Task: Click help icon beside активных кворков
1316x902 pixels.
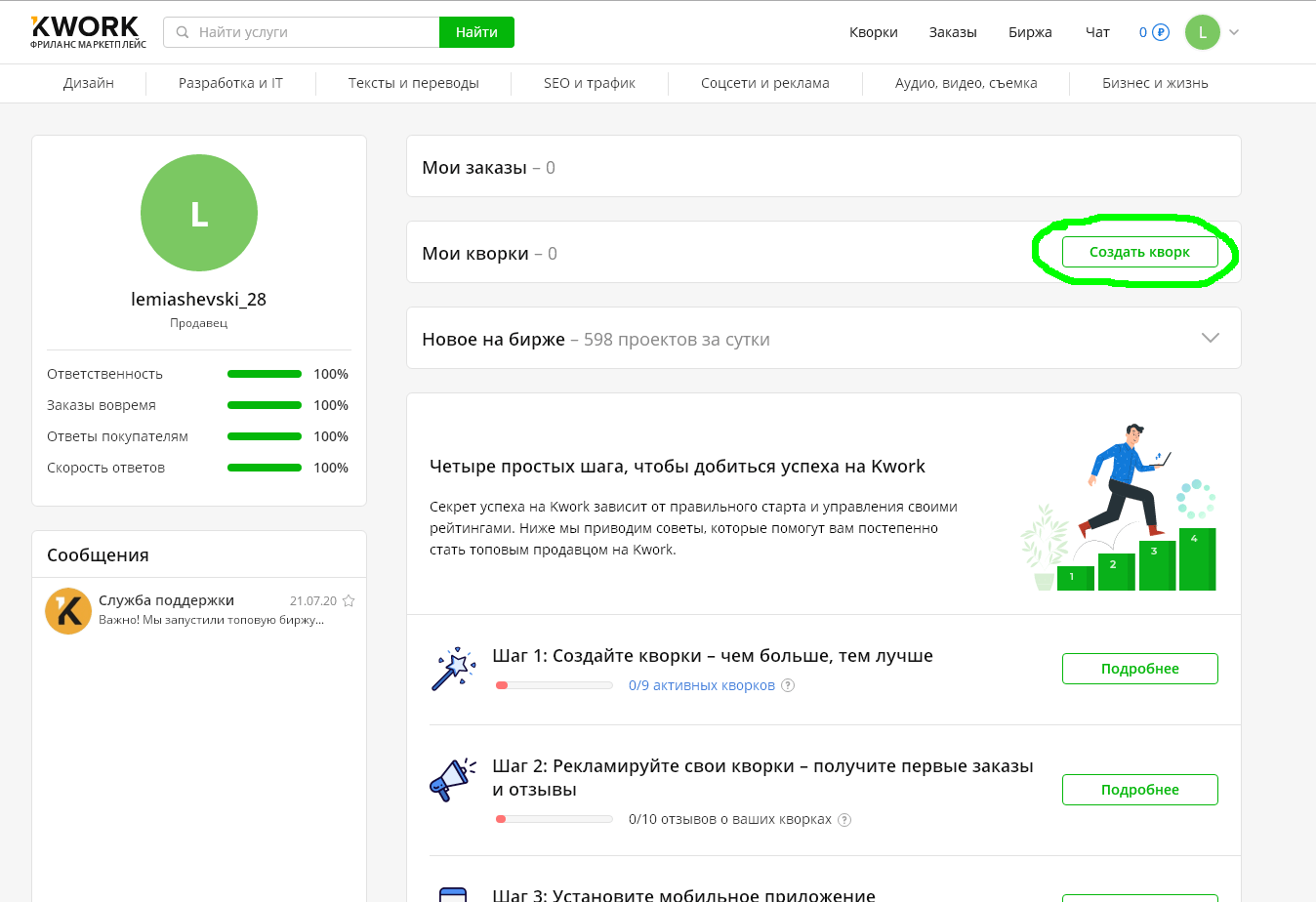Action: [788, 685]
